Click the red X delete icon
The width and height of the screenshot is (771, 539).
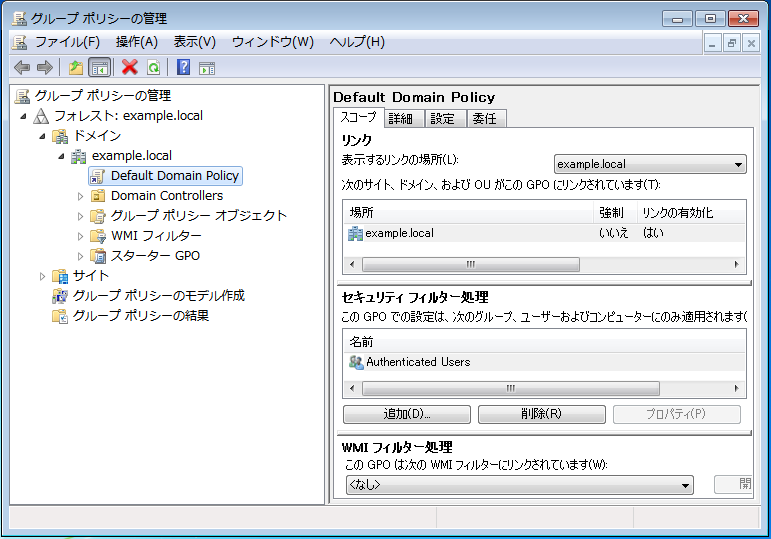tap(130, 67)
